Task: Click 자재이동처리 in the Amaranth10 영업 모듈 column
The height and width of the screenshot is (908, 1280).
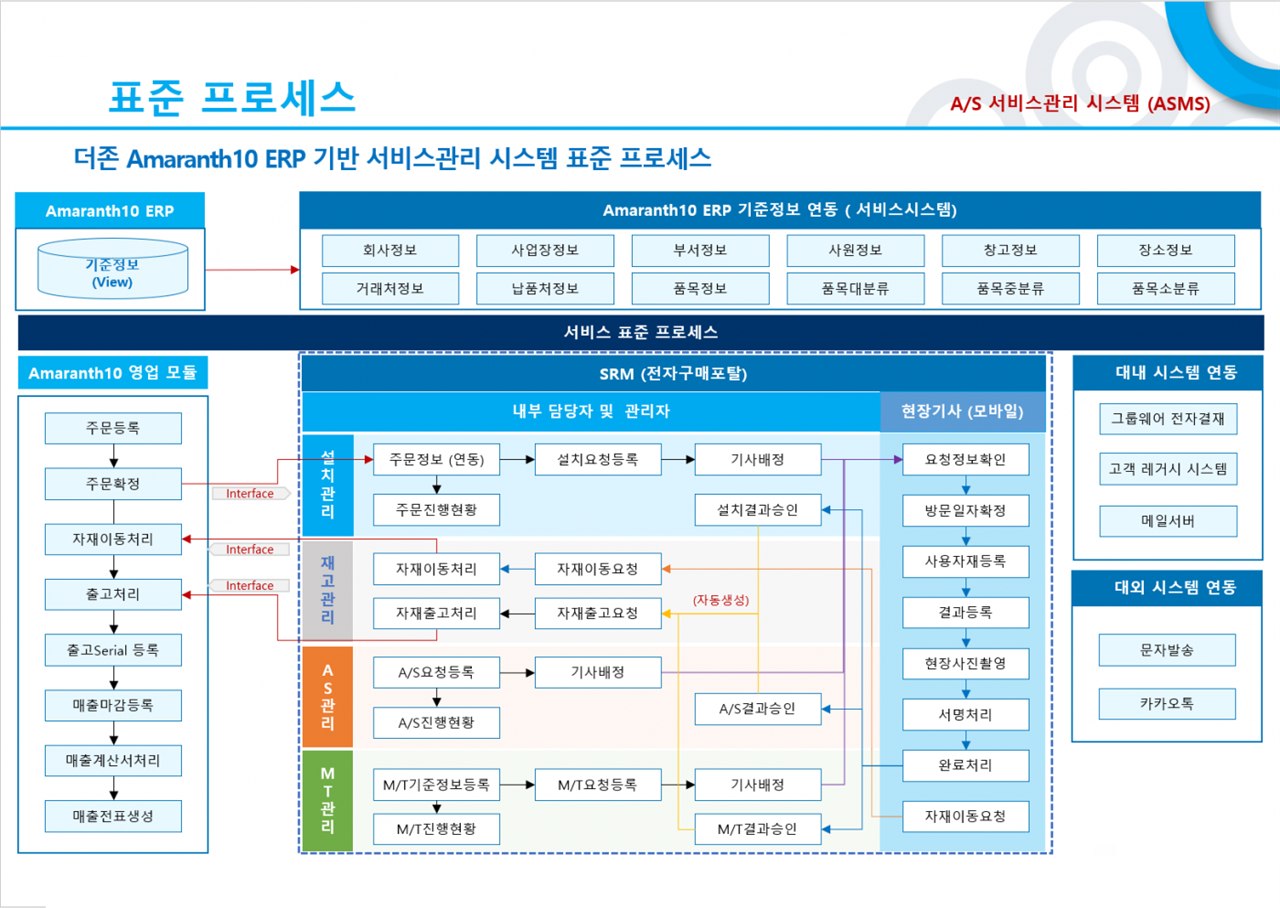Action: coord(113,540)
